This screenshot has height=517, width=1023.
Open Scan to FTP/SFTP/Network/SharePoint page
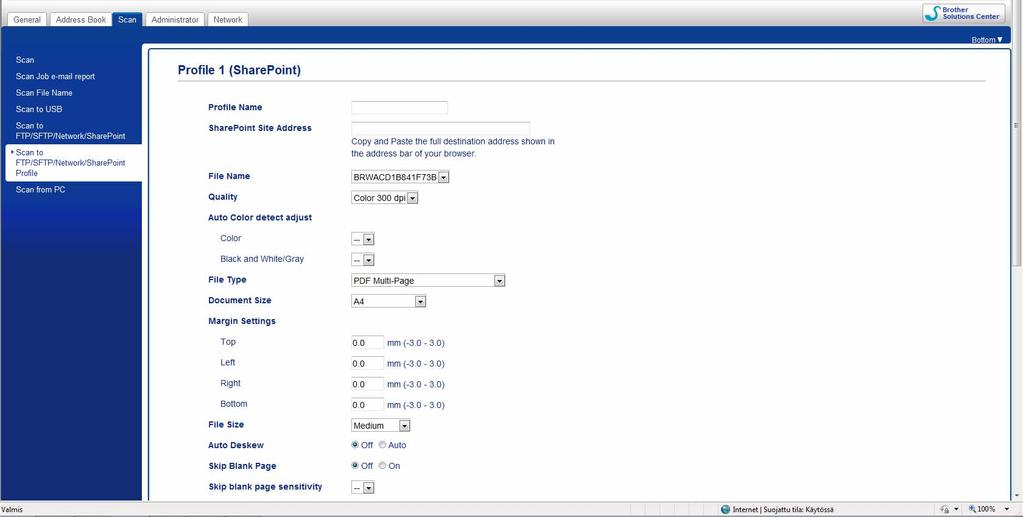(70, 131)
